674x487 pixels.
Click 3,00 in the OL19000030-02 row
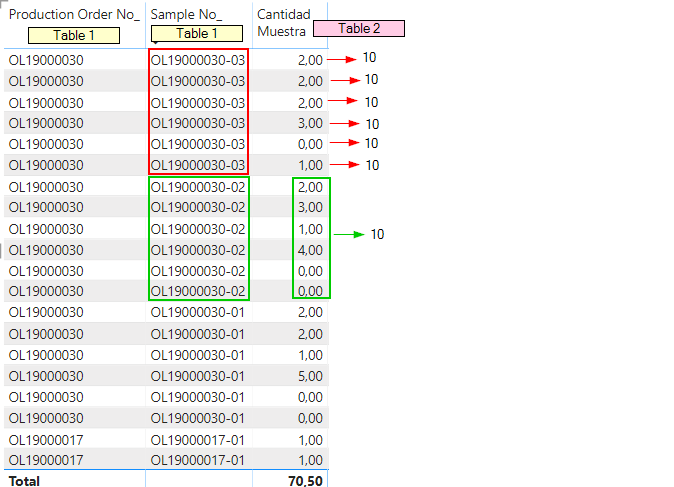tap(310, 207)
